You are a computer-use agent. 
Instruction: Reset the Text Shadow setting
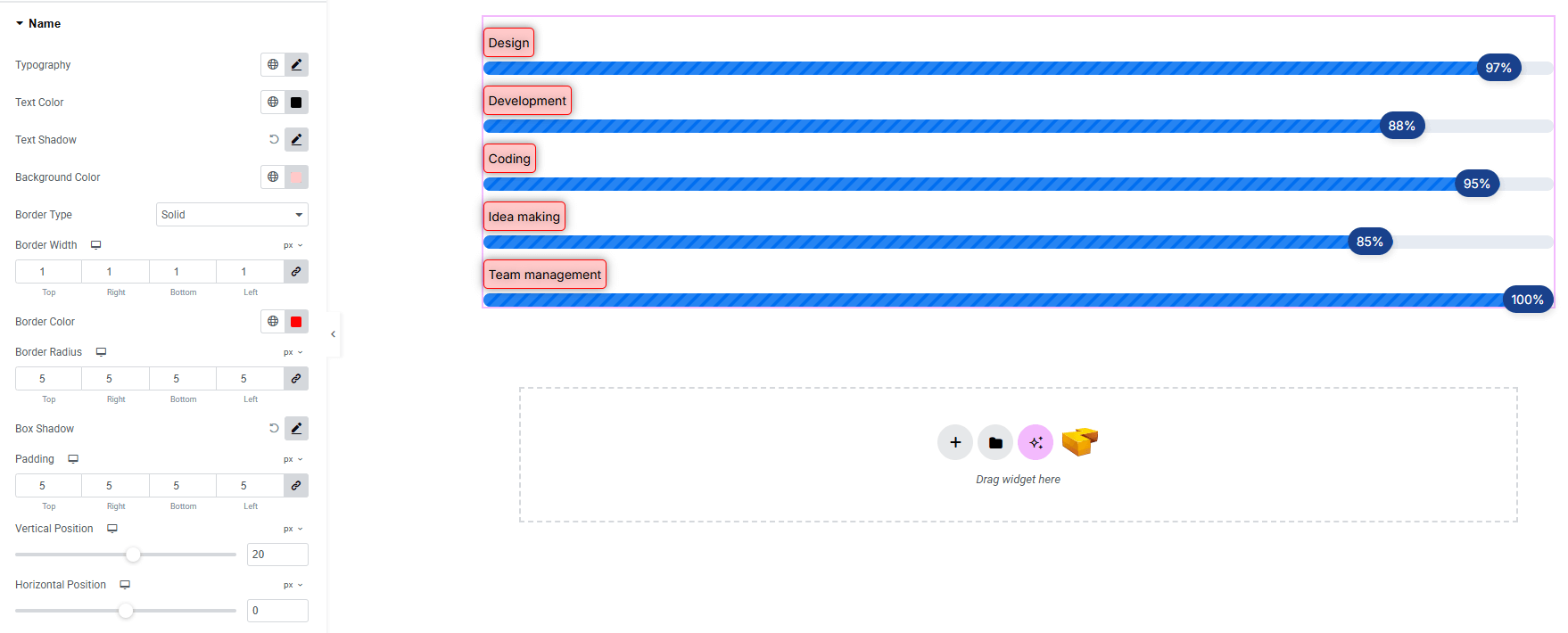[274, 139]
